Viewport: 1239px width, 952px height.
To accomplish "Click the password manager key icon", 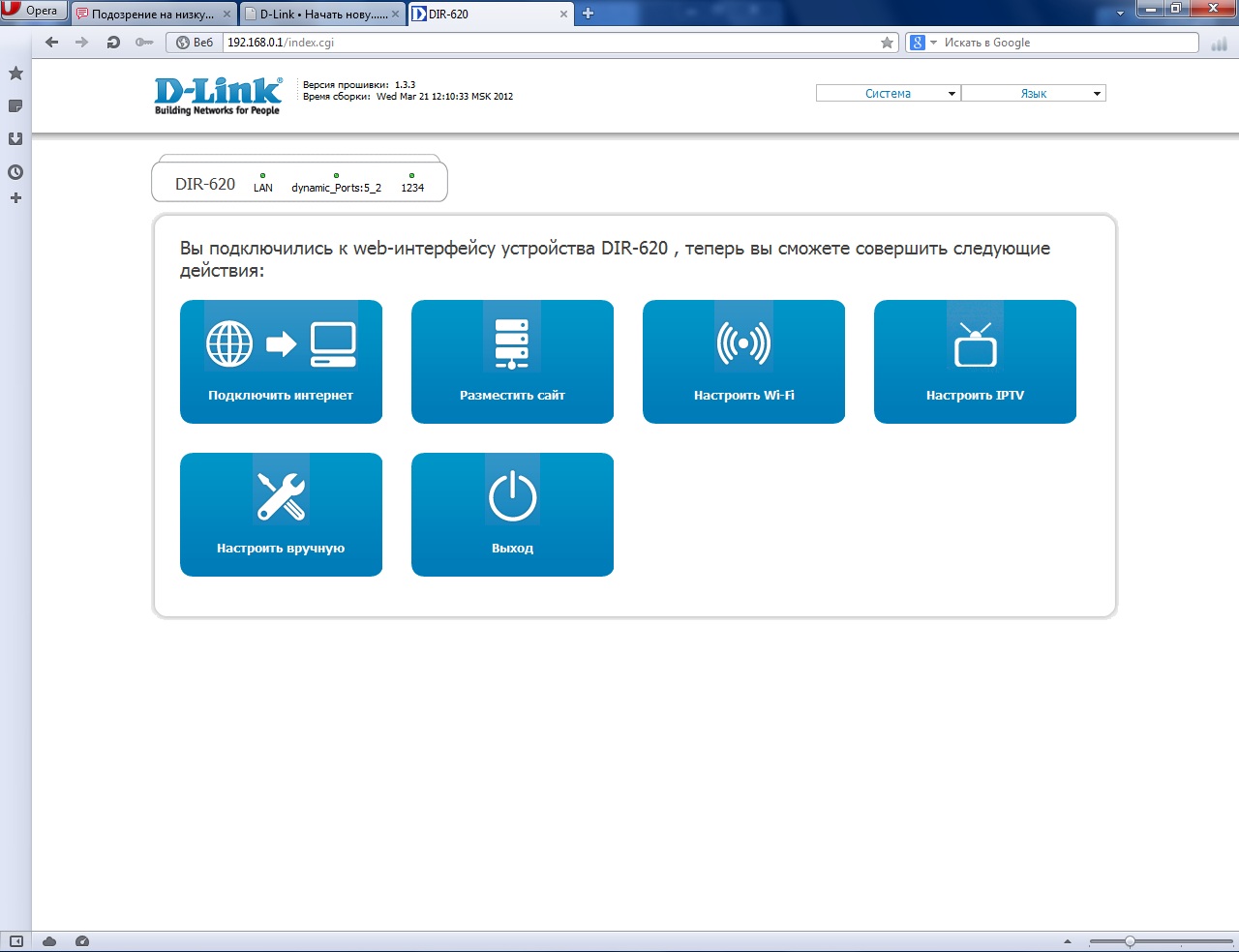I will 144,43.
